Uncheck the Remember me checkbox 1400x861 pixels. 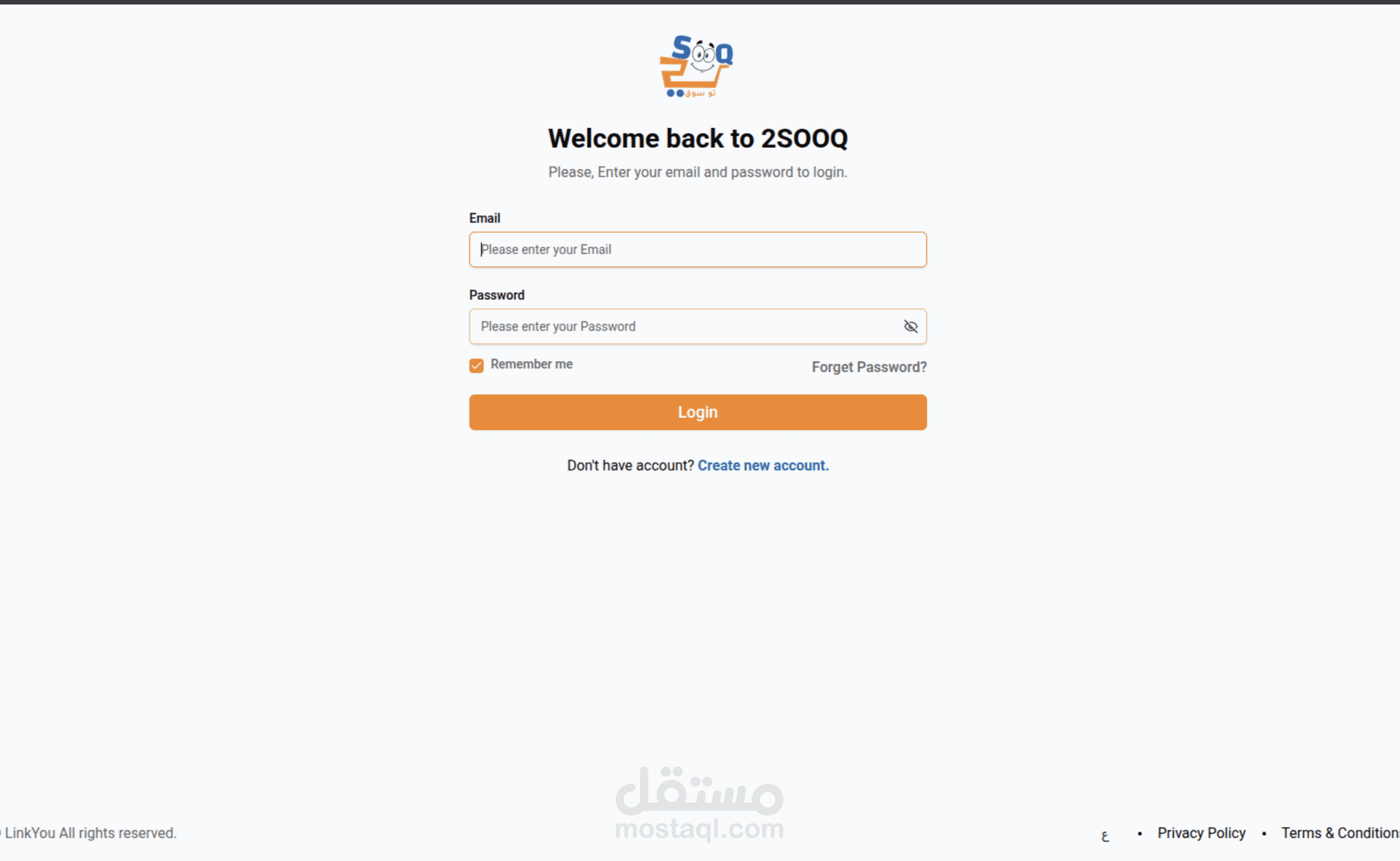pos(476,366)
